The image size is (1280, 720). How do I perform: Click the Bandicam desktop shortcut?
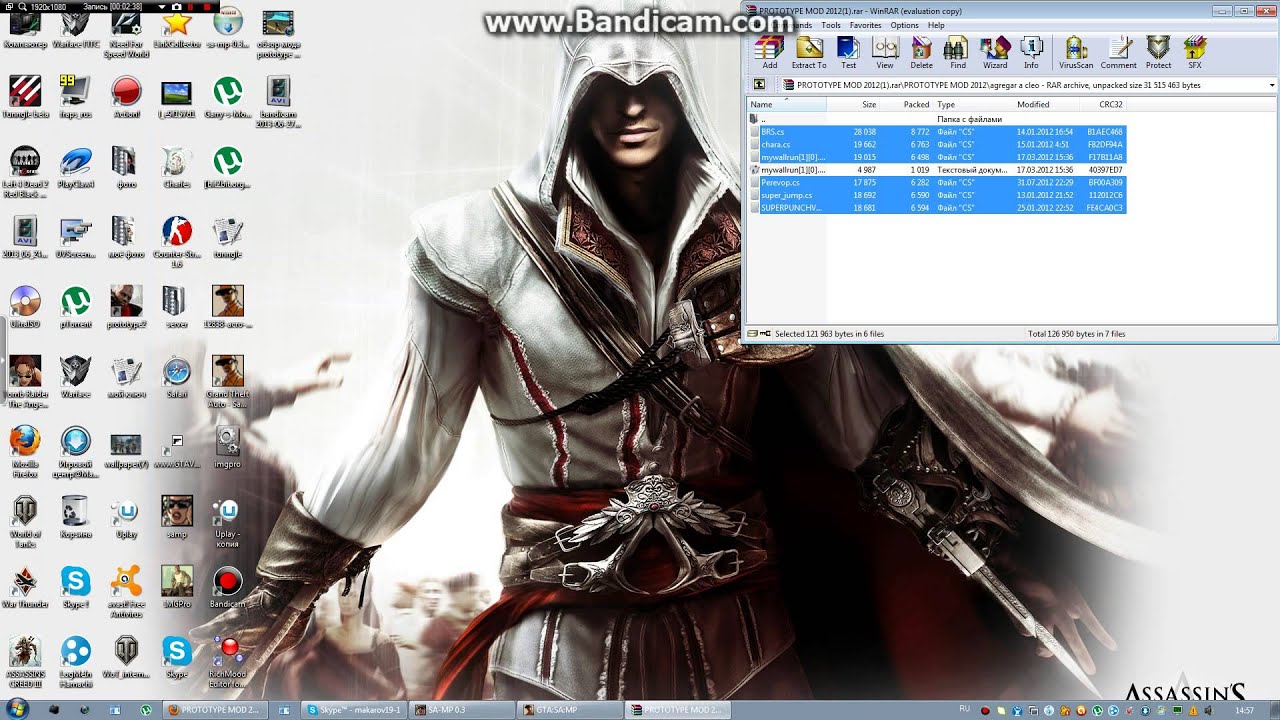coord(228,587)
